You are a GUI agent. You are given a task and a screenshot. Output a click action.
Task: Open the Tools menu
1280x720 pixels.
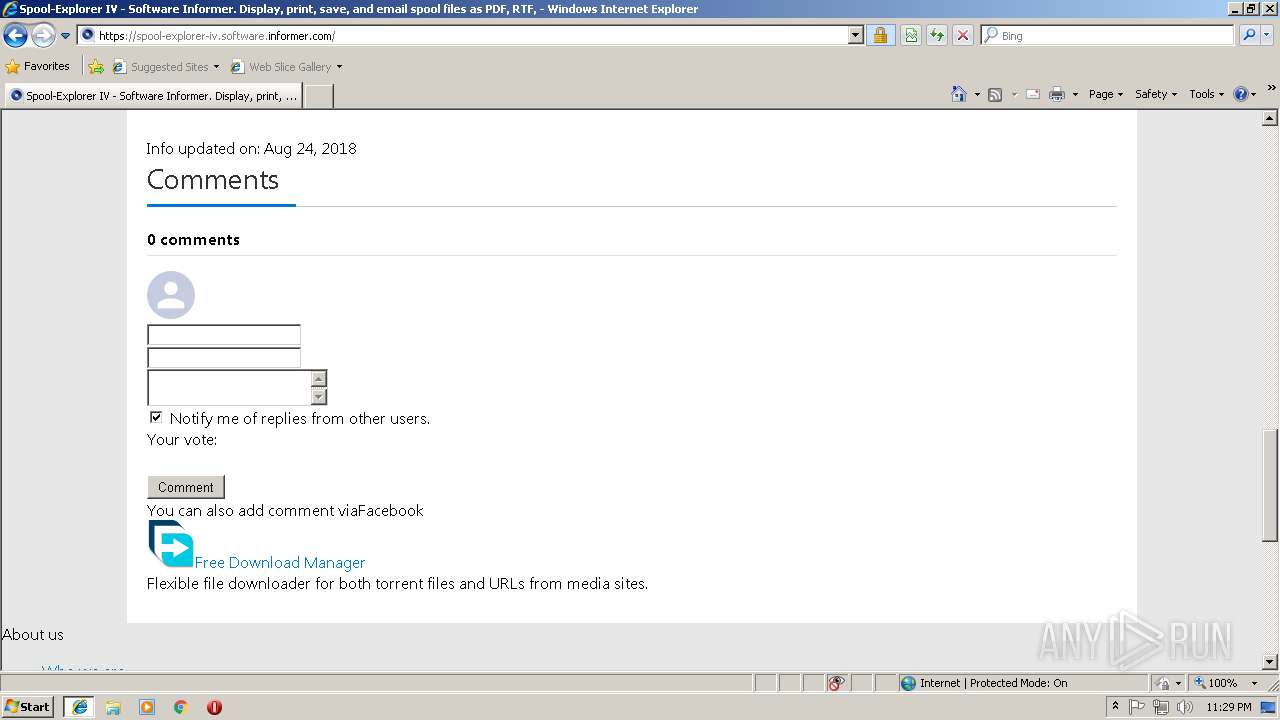(1207, 94)
